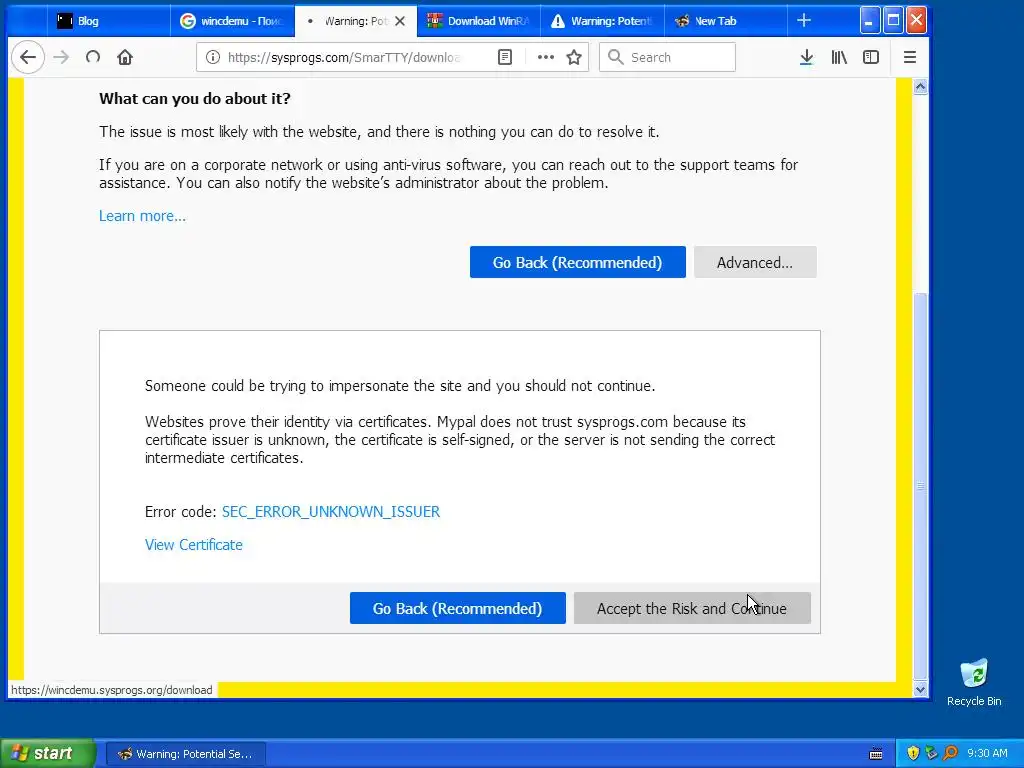Image resolution: width=1024 pixels, height=768 pixels.
Task: Click the vertical scrollbar thumb
Action: (920, 487)
